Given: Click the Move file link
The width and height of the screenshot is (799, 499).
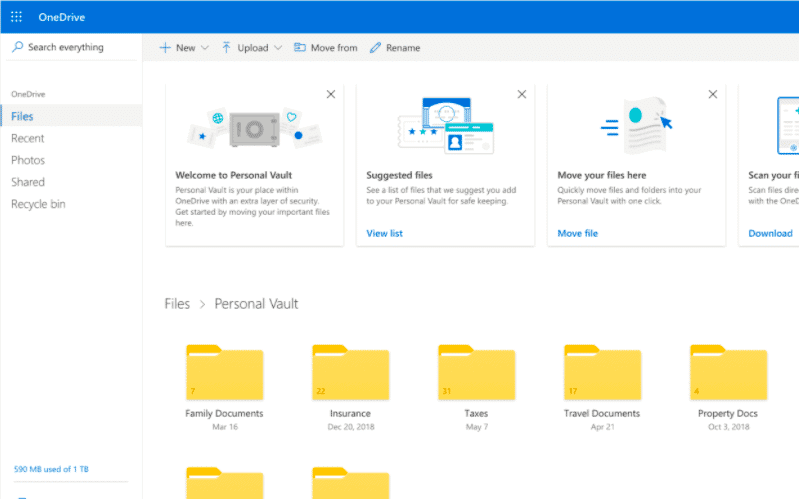Looking at the screenshot, I should coord(577,233).
